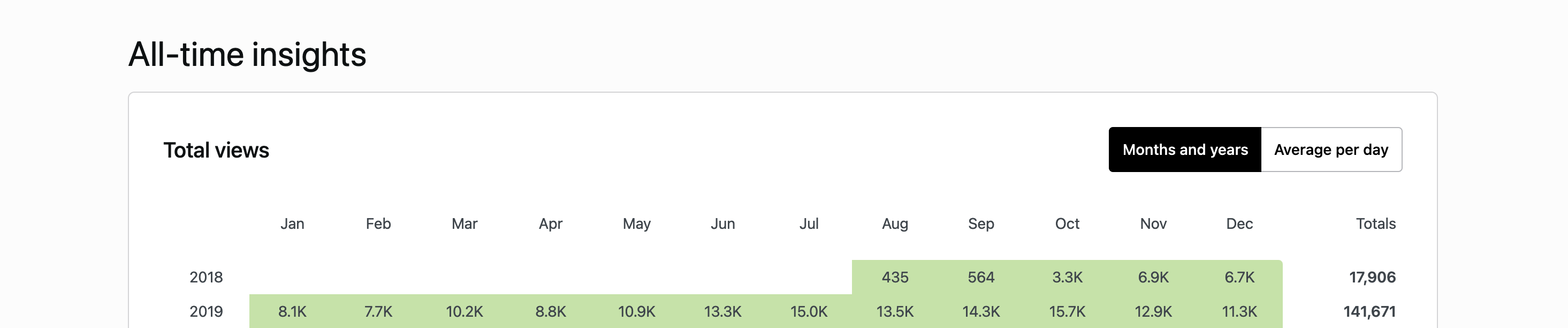Select the 435 views cell for August 2018
This screenshot has width=1568, height=328.
[895, 278]
